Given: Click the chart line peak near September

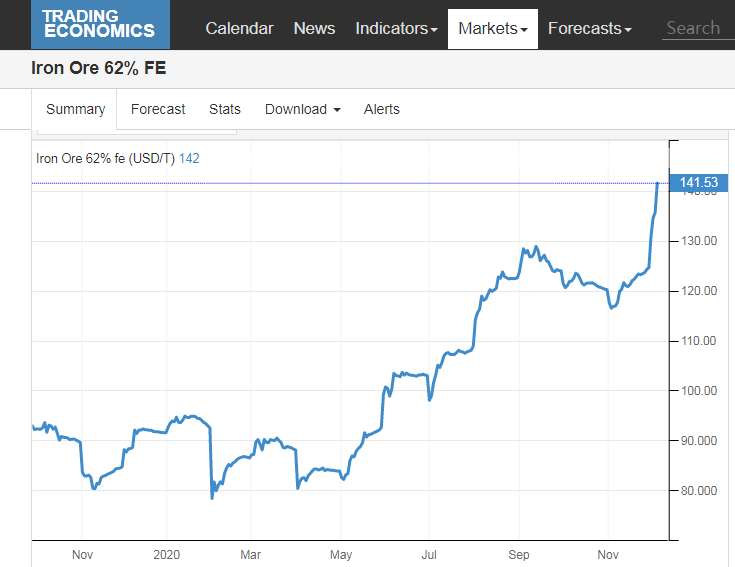Looking at the screenshot, I should (536, 247).
